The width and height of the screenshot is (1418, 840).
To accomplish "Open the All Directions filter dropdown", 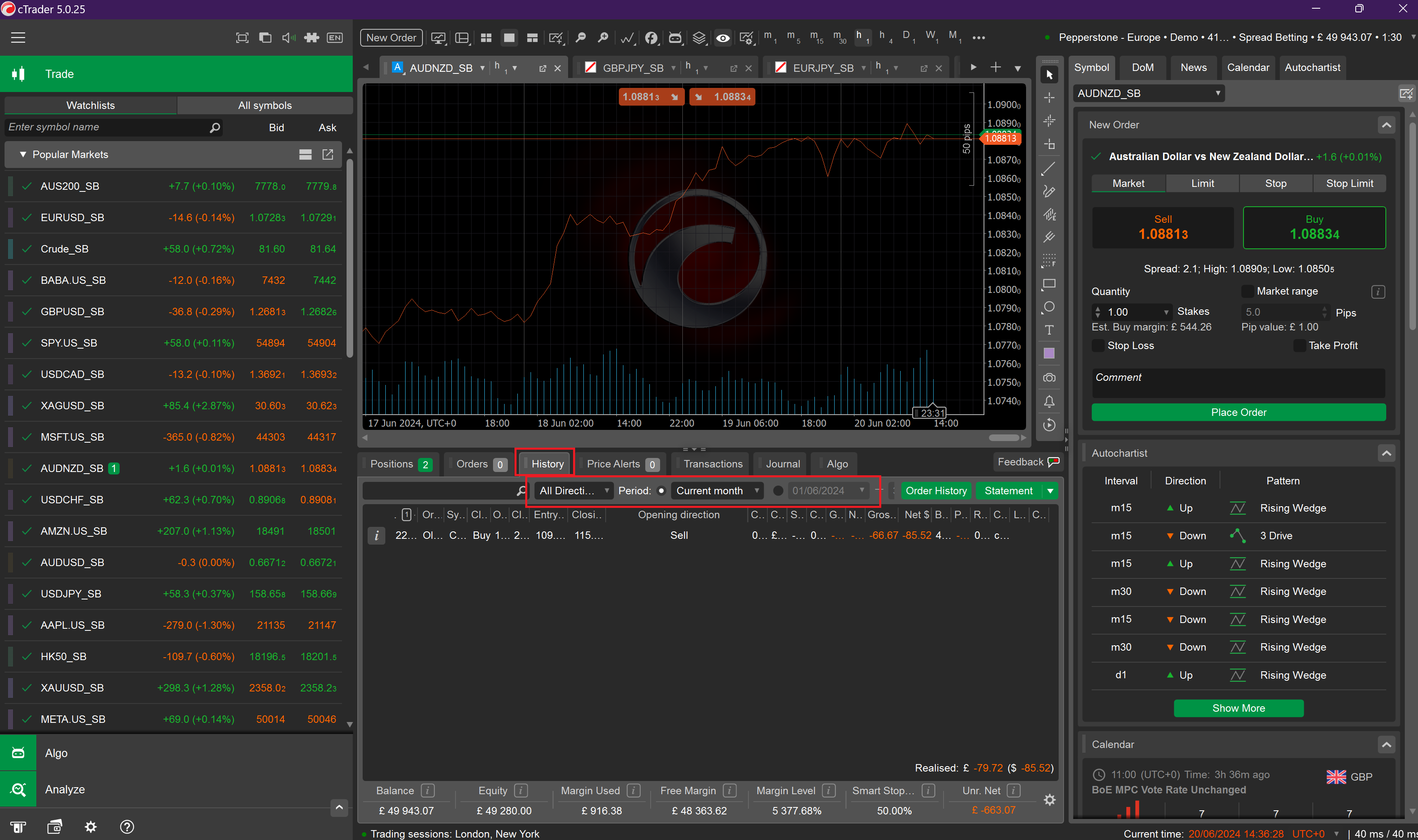I will pos(573,491).
